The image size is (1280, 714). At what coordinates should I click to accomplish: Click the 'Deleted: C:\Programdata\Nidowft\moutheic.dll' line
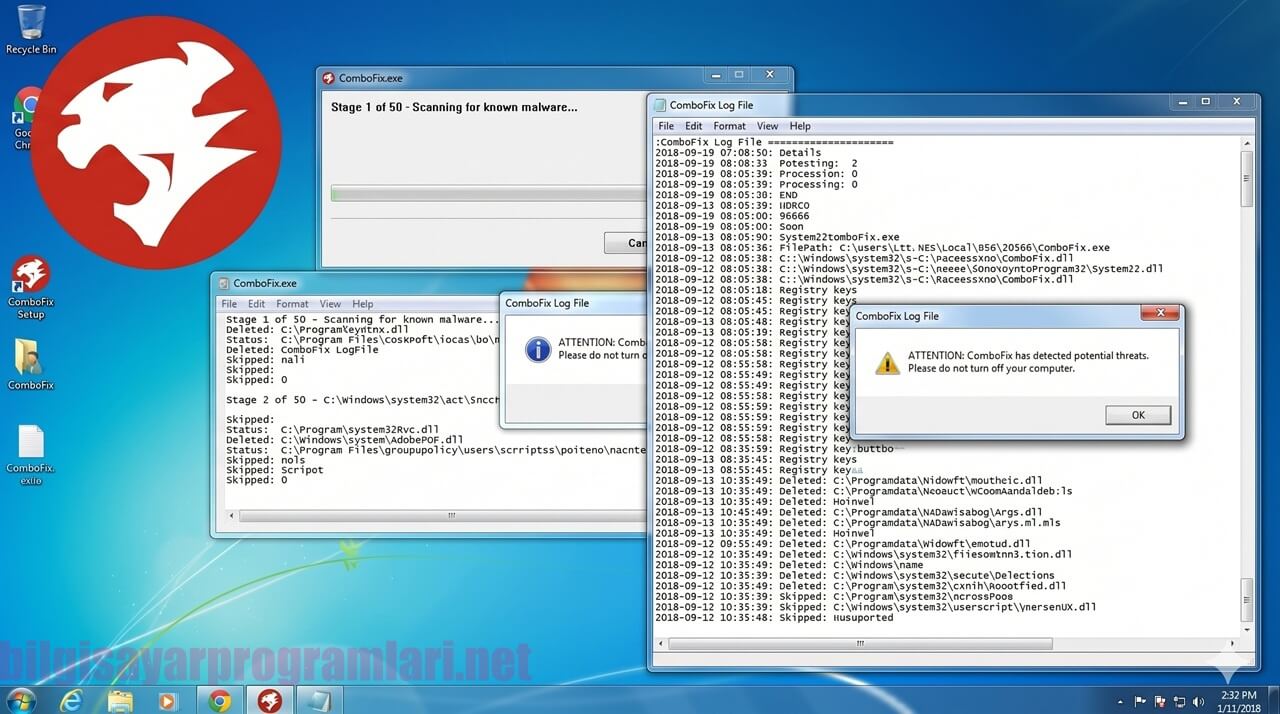pyautogui.click(x=849, y=480)
